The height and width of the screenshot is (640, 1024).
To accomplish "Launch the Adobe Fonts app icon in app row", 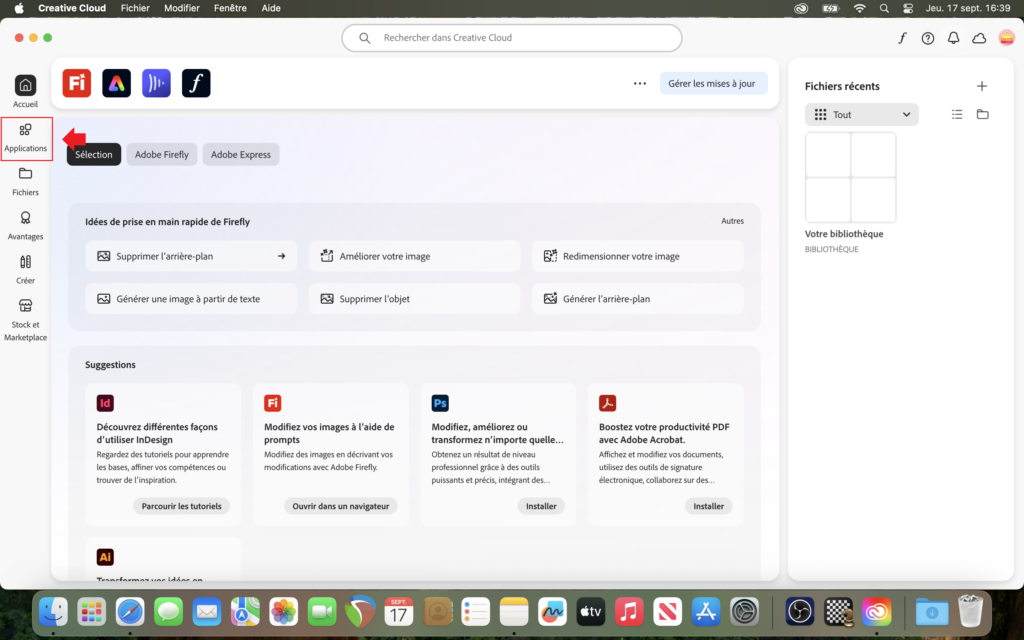I will click(196, 83).
